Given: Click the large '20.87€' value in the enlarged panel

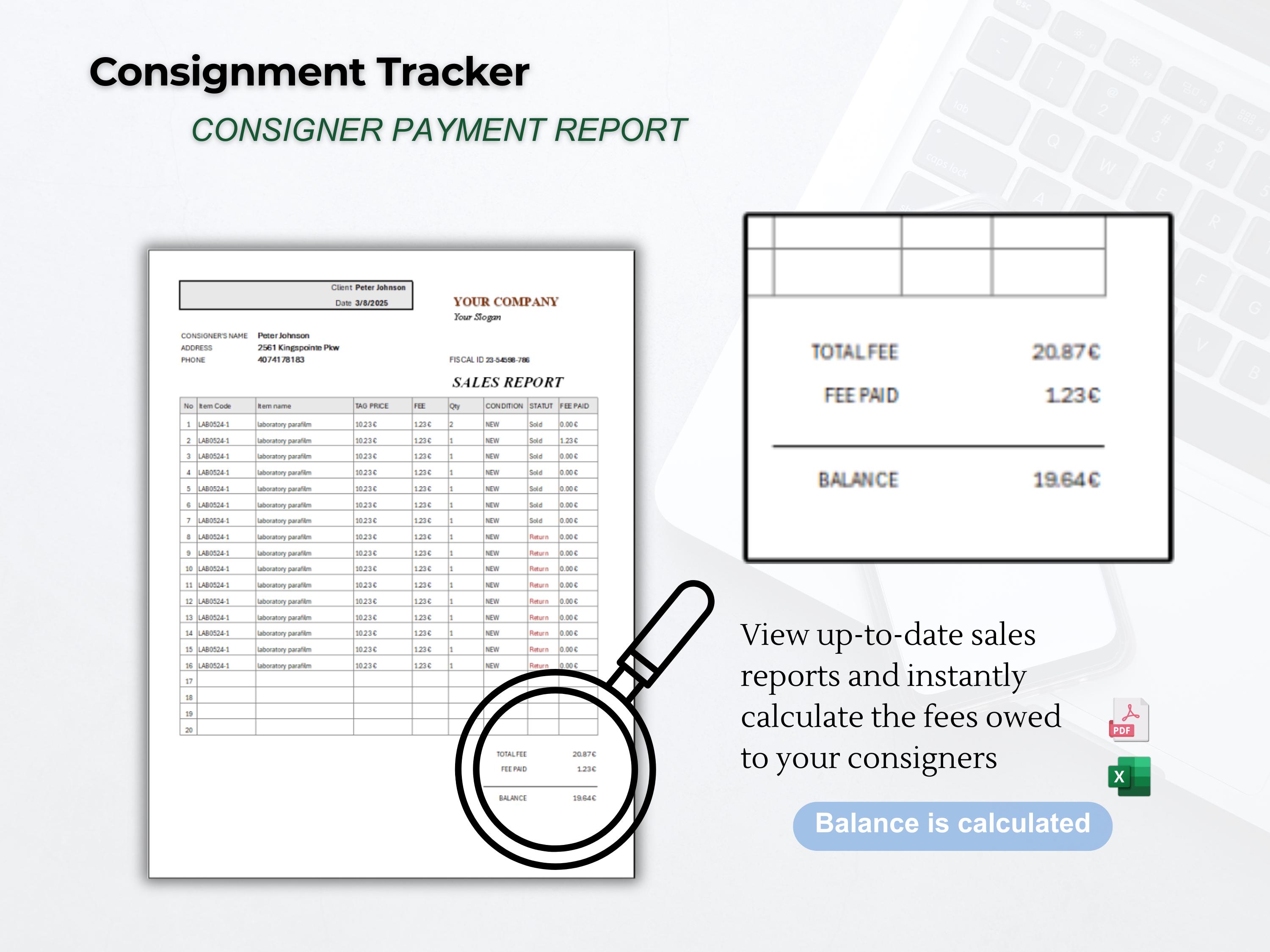Looking at the screenshot, I should (x=1066, y=352).
